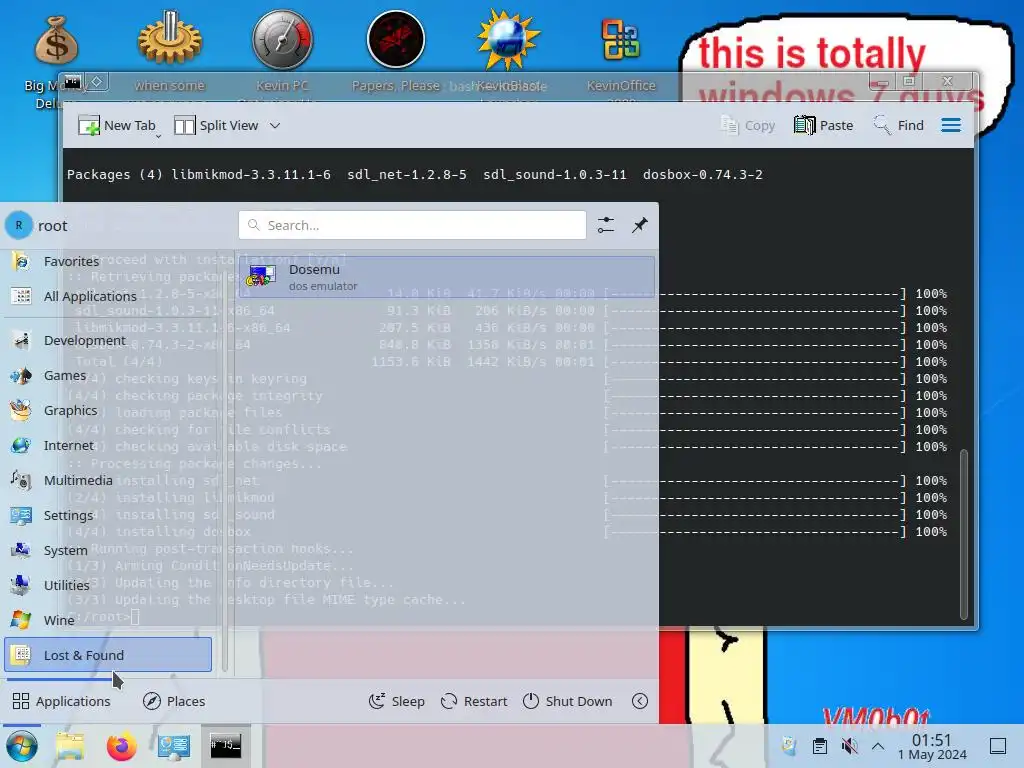Open the clipboard tray icon

point(820,746)
